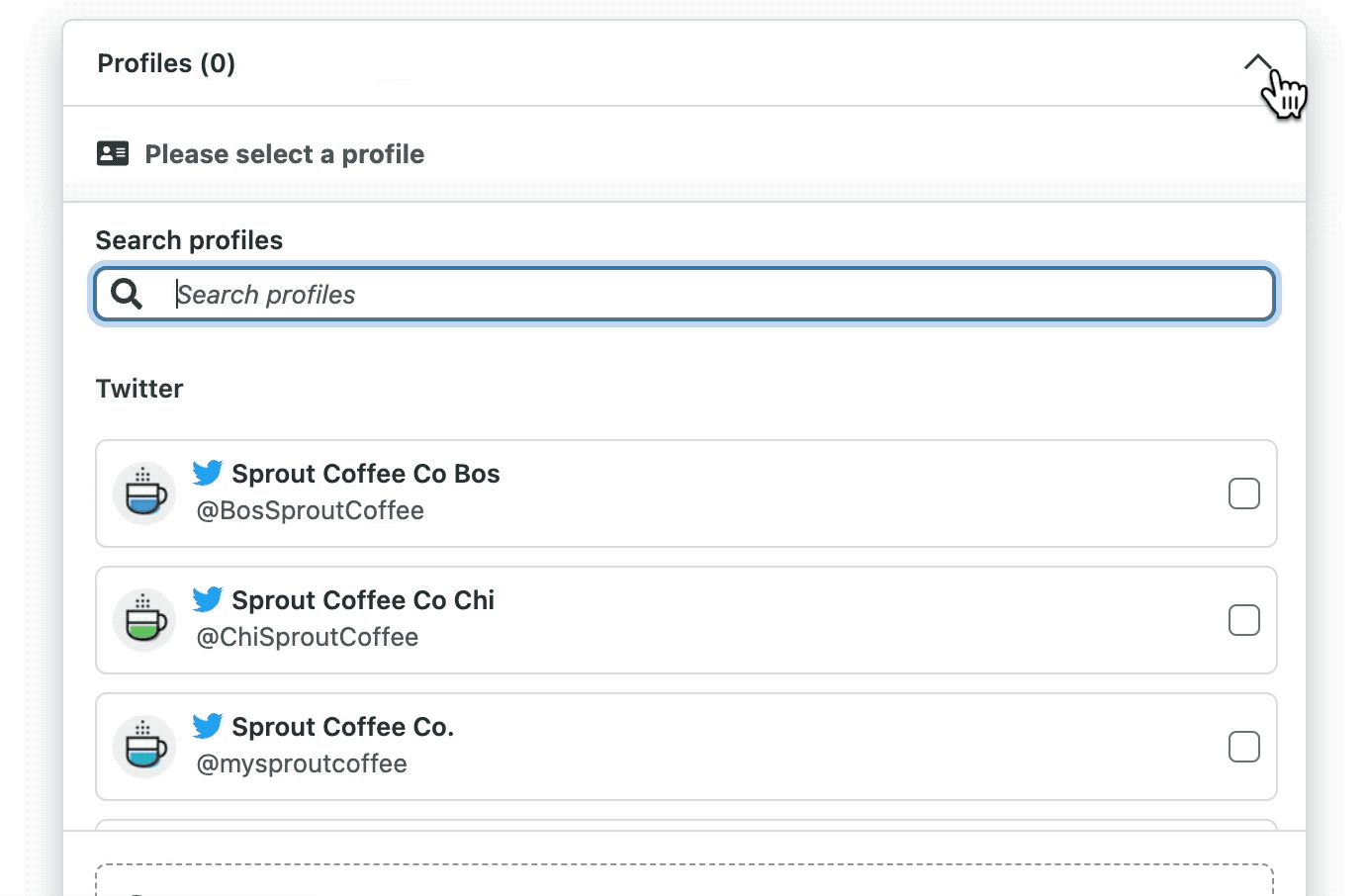Tick the @mysproutcoffee profile checkbox
The image size is (1369, 896).
click(1243, 747)
